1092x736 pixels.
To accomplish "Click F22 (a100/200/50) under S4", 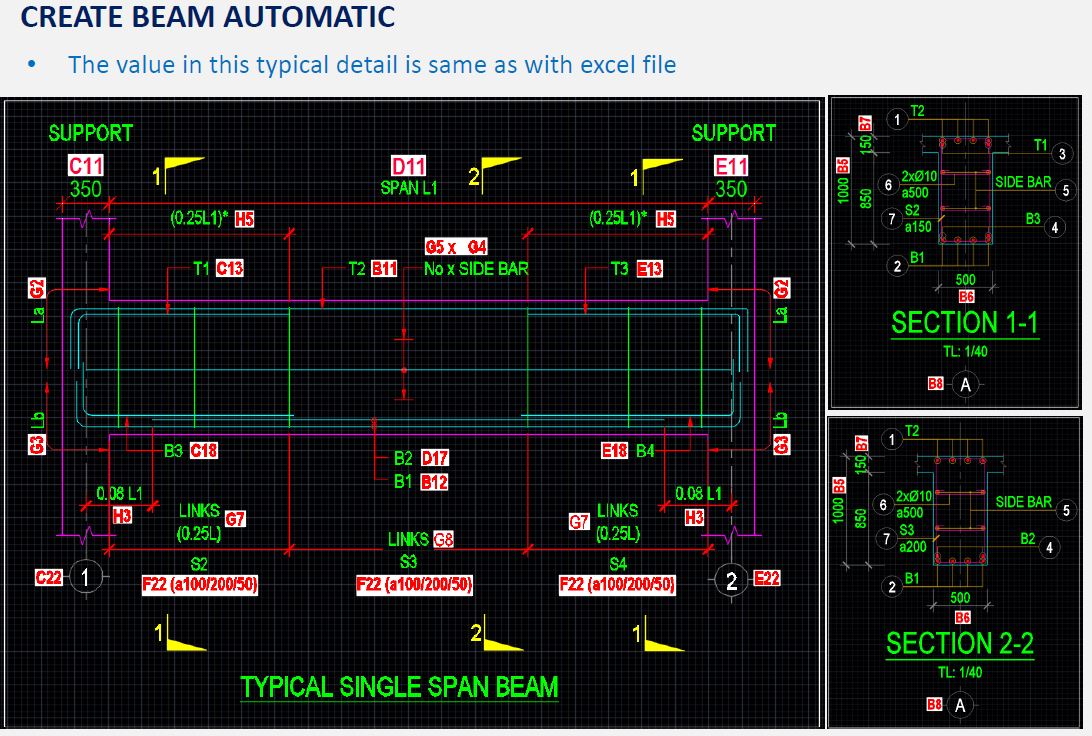I will click(617, 584).
